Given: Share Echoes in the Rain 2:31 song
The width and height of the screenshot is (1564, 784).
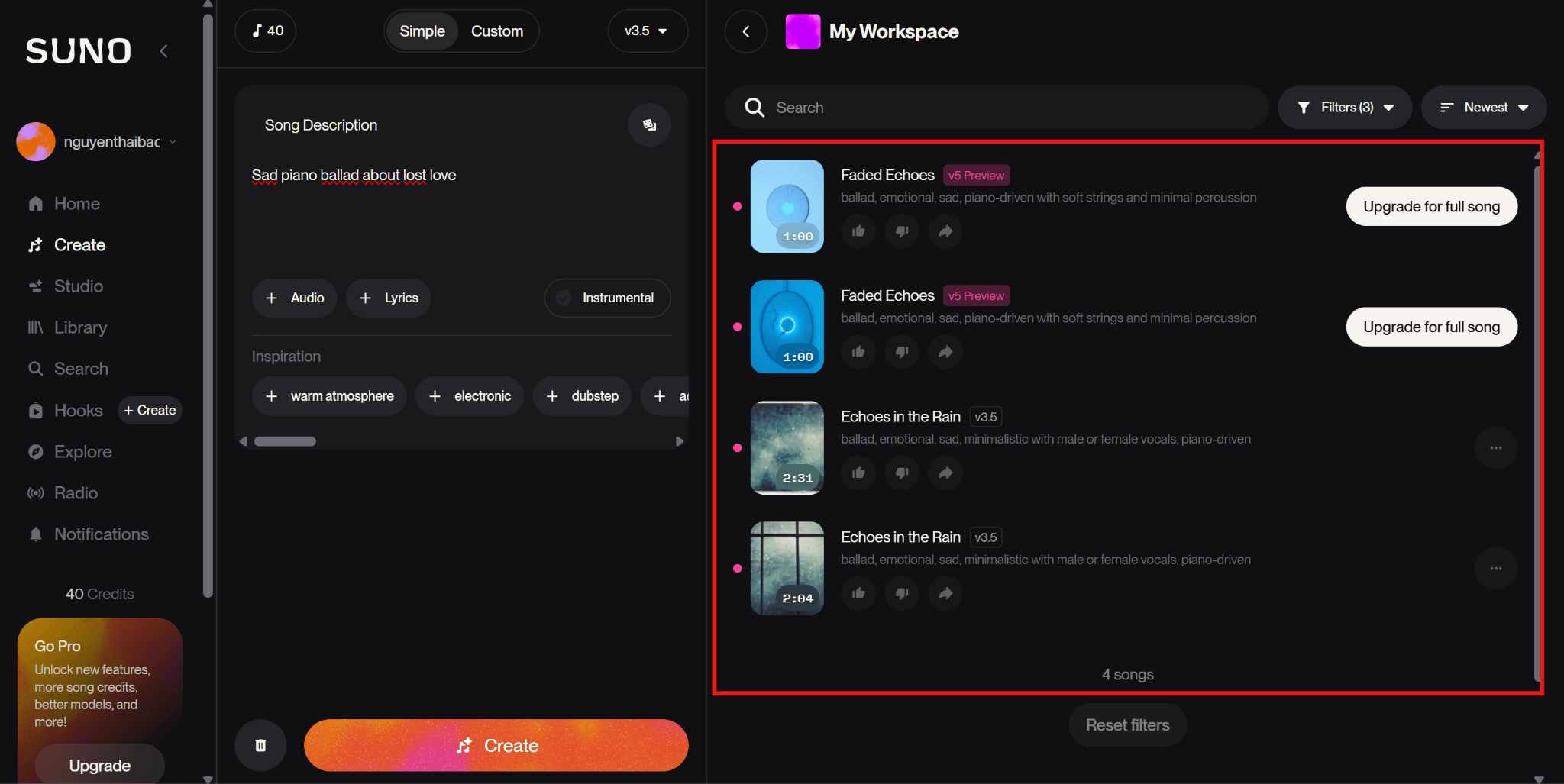Looking at the screenshot, I should tap(945, 473).
